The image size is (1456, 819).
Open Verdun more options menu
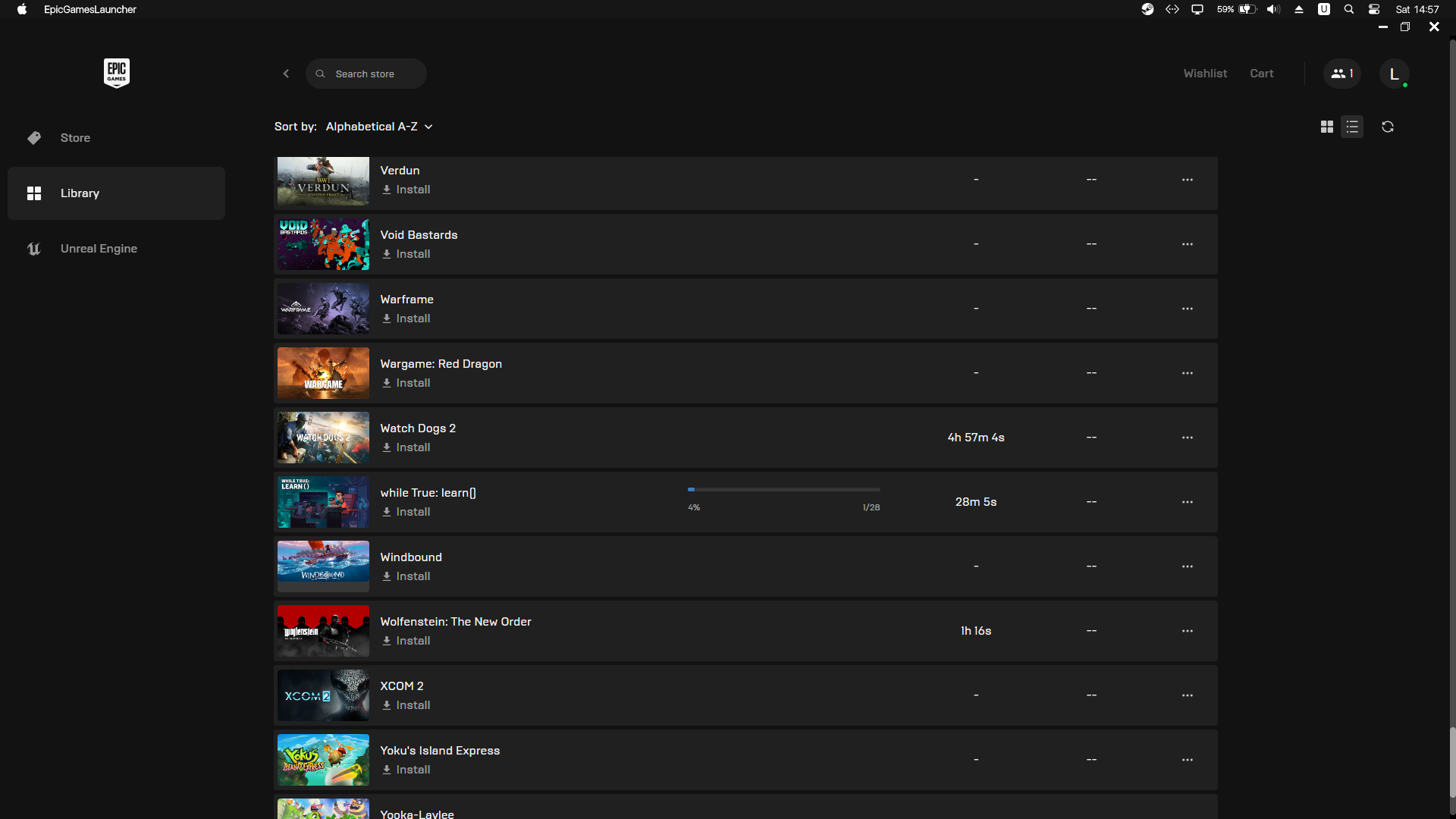coord(1187,180)
